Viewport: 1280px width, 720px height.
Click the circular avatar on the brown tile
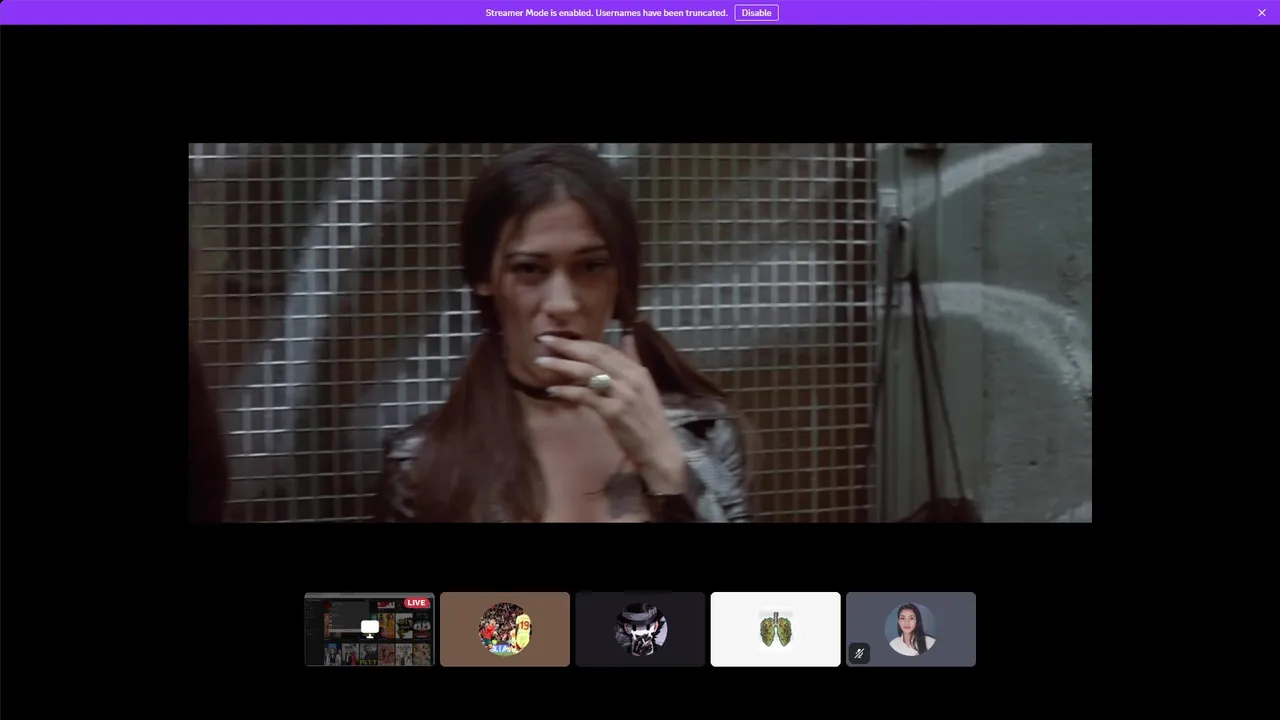[505, 629]
